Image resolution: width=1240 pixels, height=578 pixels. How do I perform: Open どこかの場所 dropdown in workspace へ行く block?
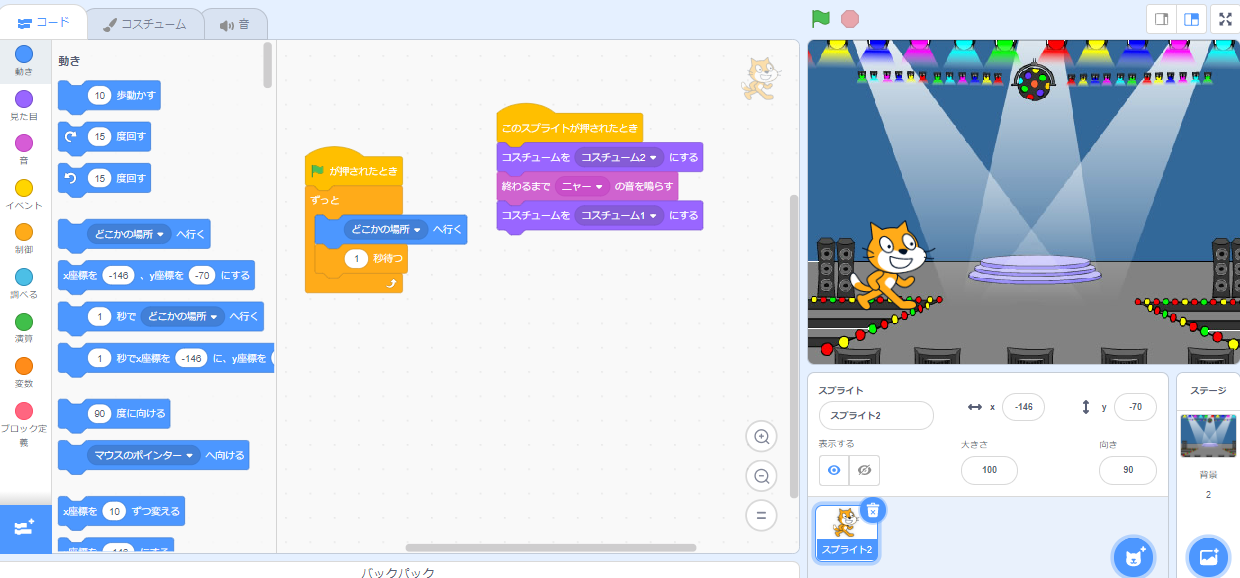[x=385, y=229]
